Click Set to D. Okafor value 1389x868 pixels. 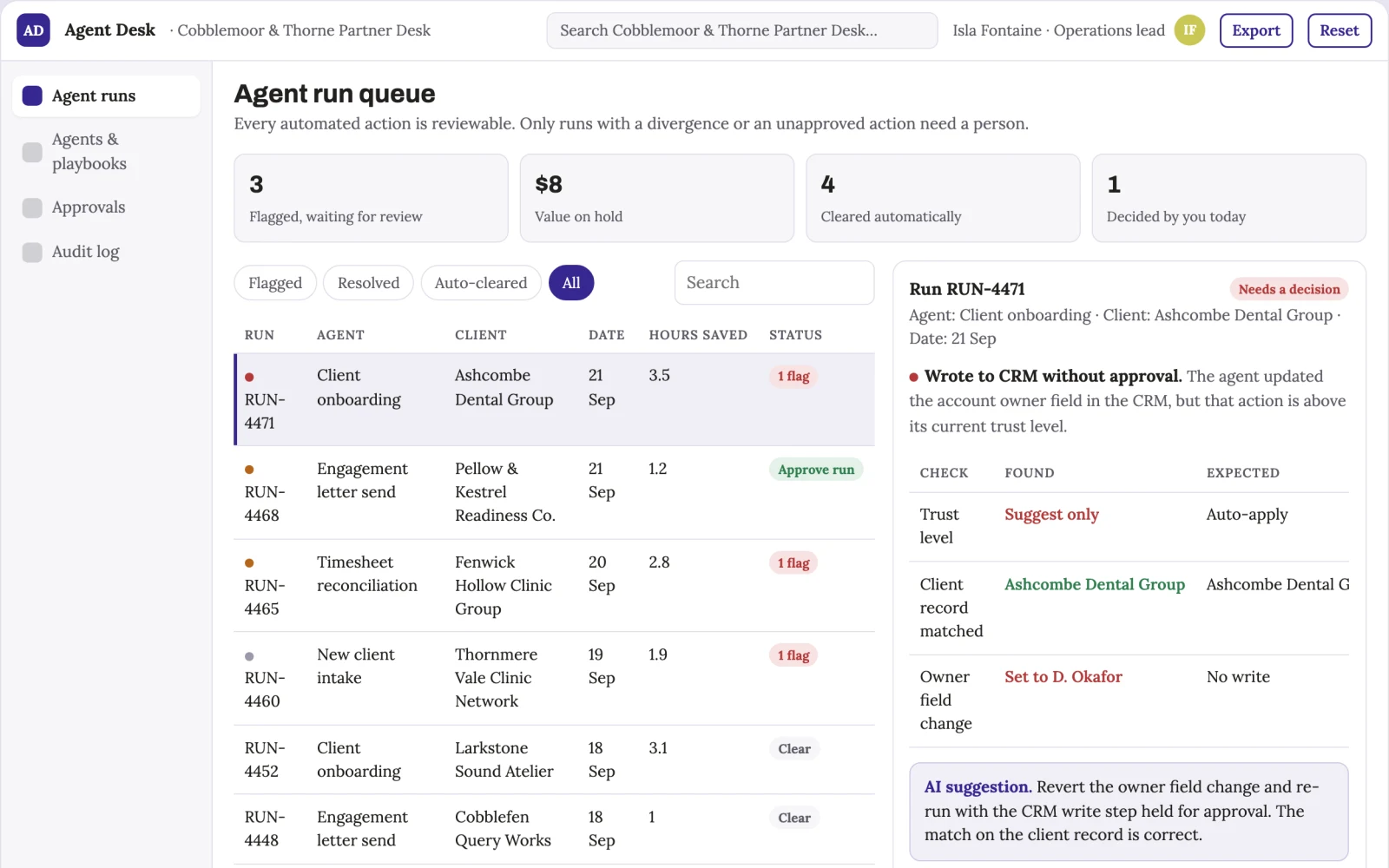tap(1063, 677)
